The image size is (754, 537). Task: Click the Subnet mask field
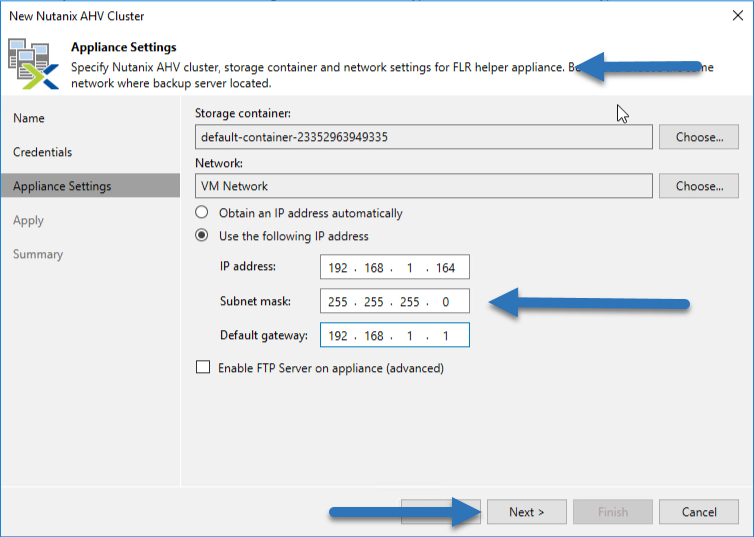(395, 301)
